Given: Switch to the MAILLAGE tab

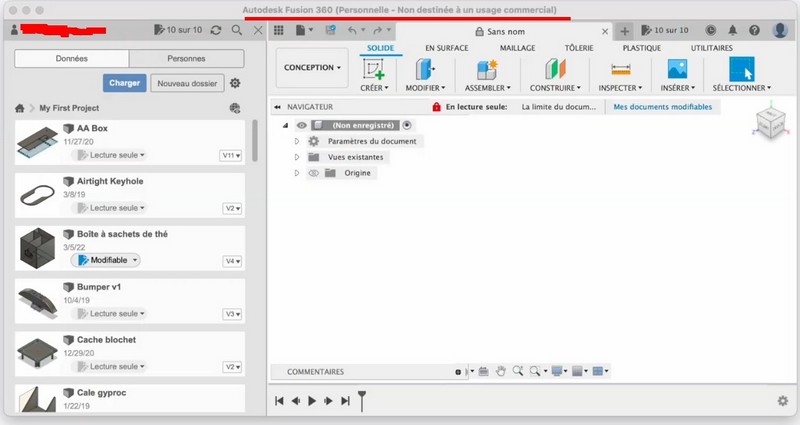Looking at the screenshot, I should 517,48.
